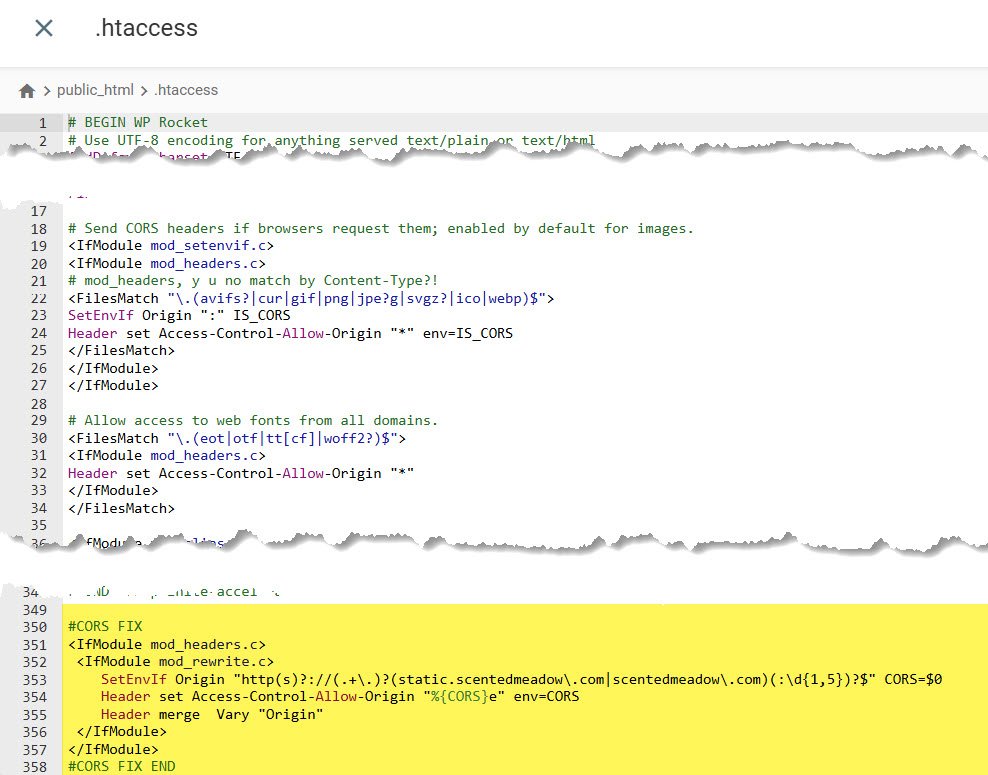Viewport: 988px width, 775px height.
Task: Click '# Allow access to web fonts' comment
Action: (253, 420)
